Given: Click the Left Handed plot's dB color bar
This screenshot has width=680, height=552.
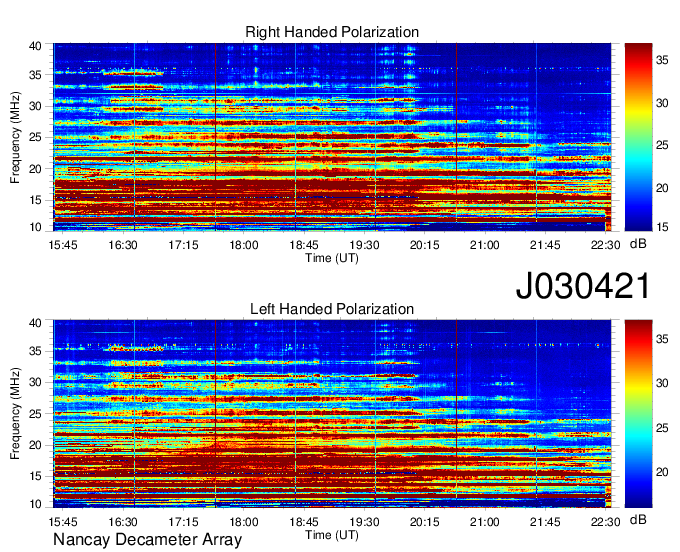Looking at the screenshot, I should [x=638, y=414].
